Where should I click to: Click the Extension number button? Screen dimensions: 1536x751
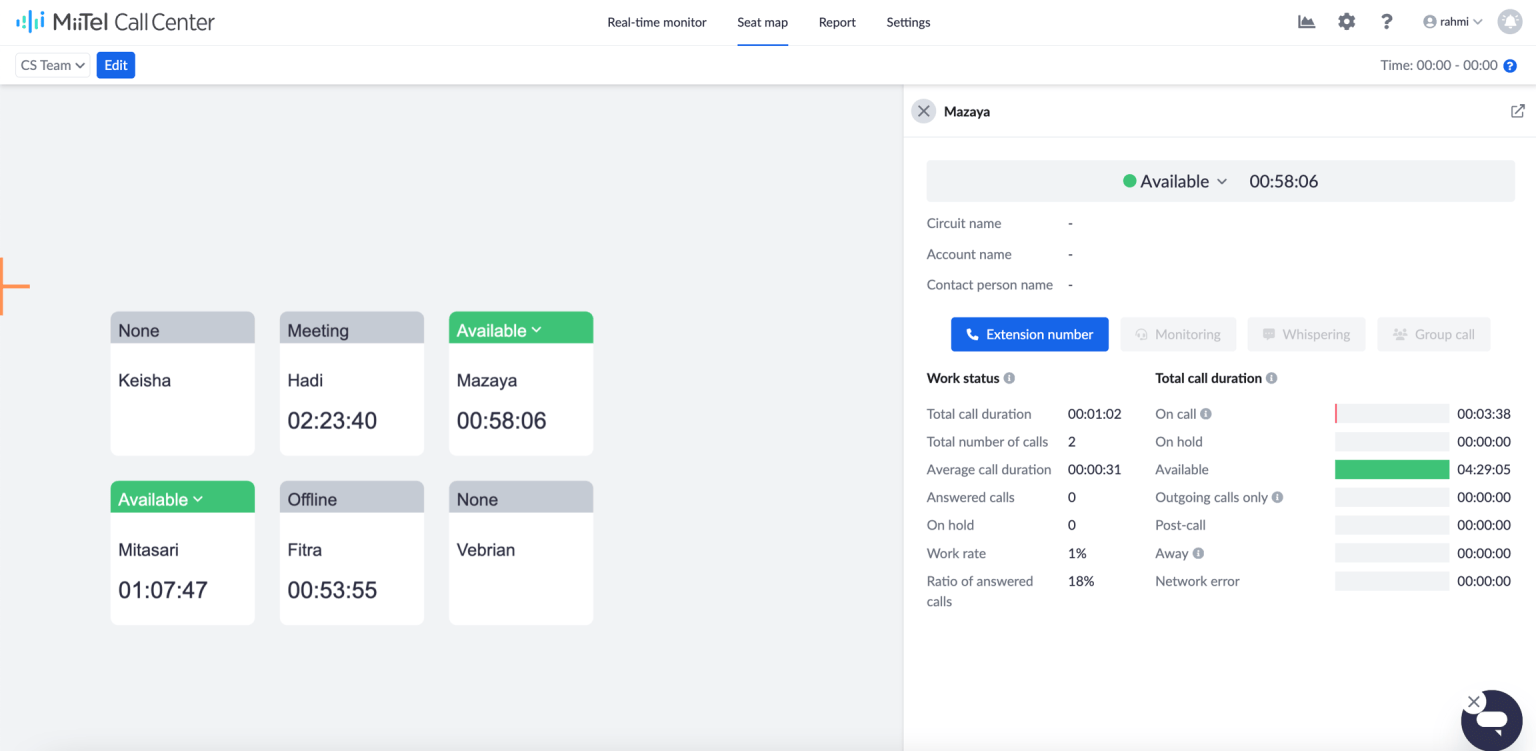(x=1030, y=334)
